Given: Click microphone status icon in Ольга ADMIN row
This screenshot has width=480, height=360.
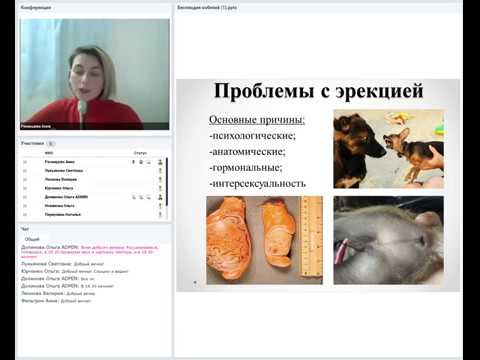Looking at the screenshot, I should point(134,197).
